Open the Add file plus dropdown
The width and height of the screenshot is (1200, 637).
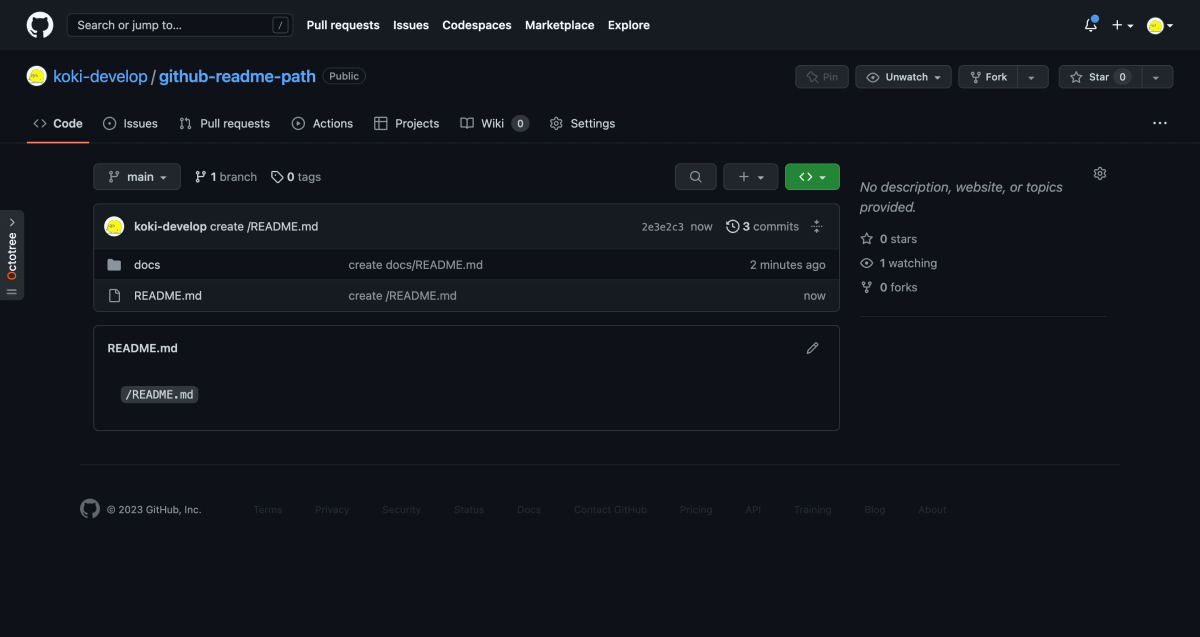[750, 177]
